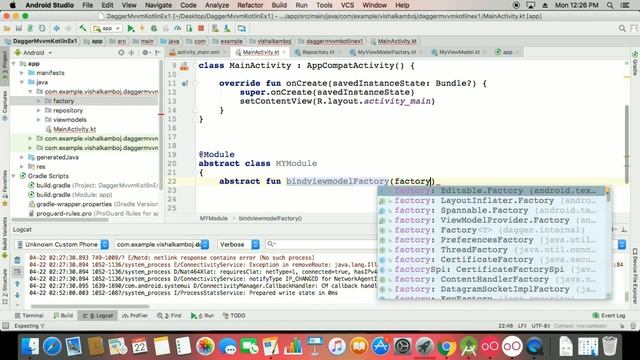Open the Event Log button
This screenshot has width=640, height=360.
tap(609, 316)
